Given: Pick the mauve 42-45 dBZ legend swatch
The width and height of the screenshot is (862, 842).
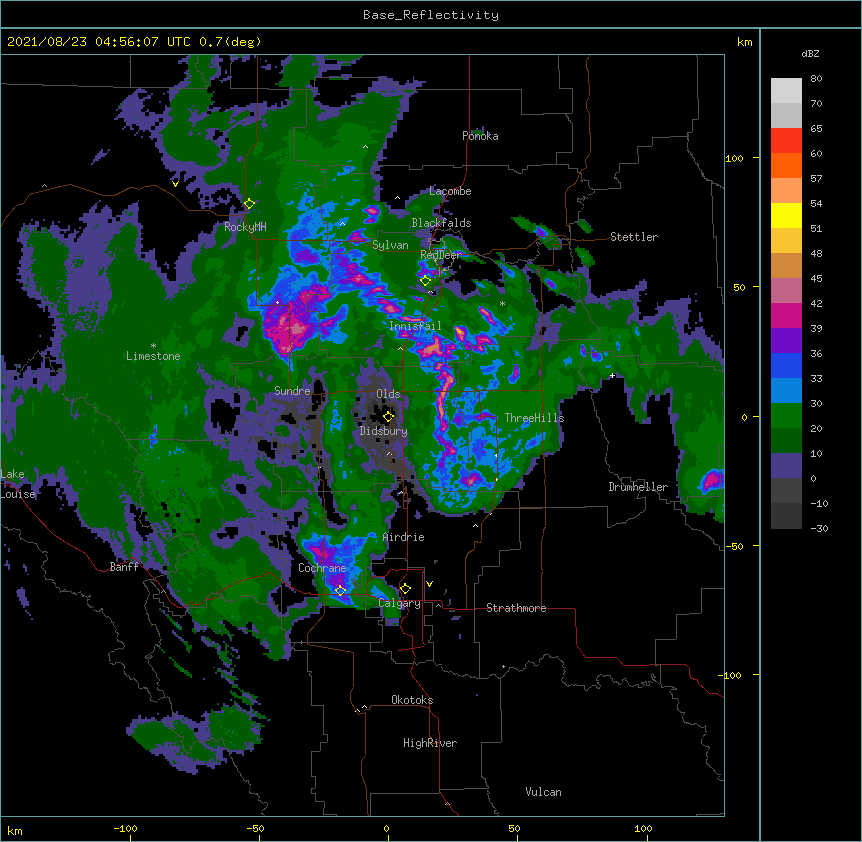Looking at the screenshot, I should (786, 291).
